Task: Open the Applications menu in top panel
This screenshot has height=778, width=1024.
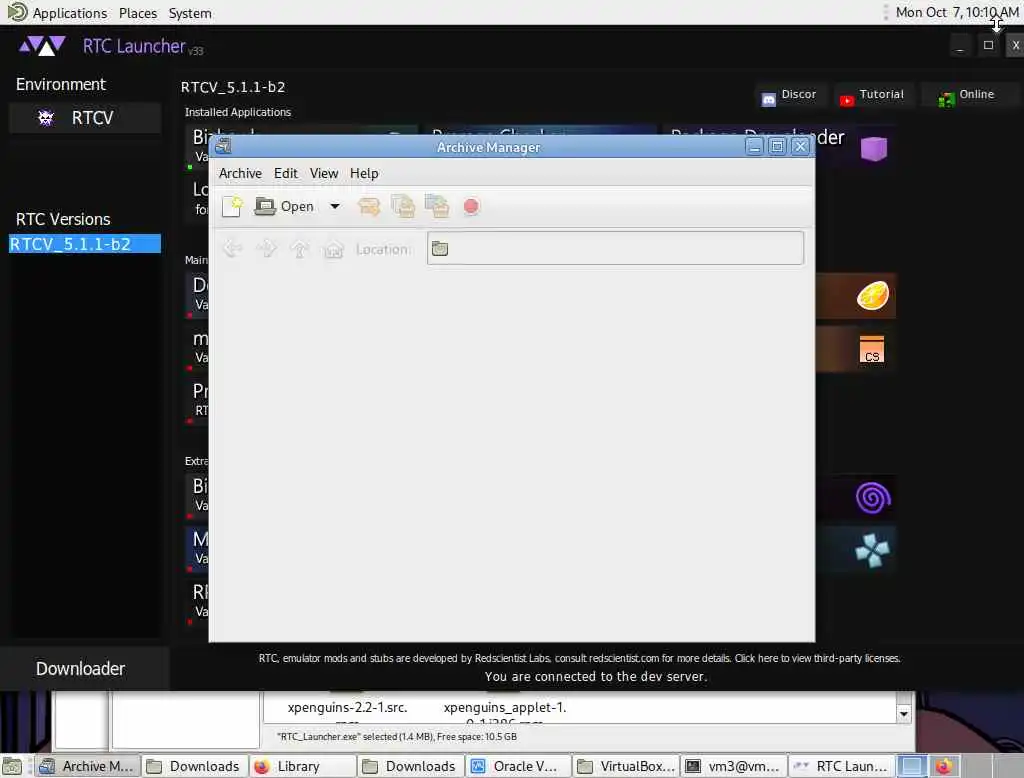Action: coord(69,13)
